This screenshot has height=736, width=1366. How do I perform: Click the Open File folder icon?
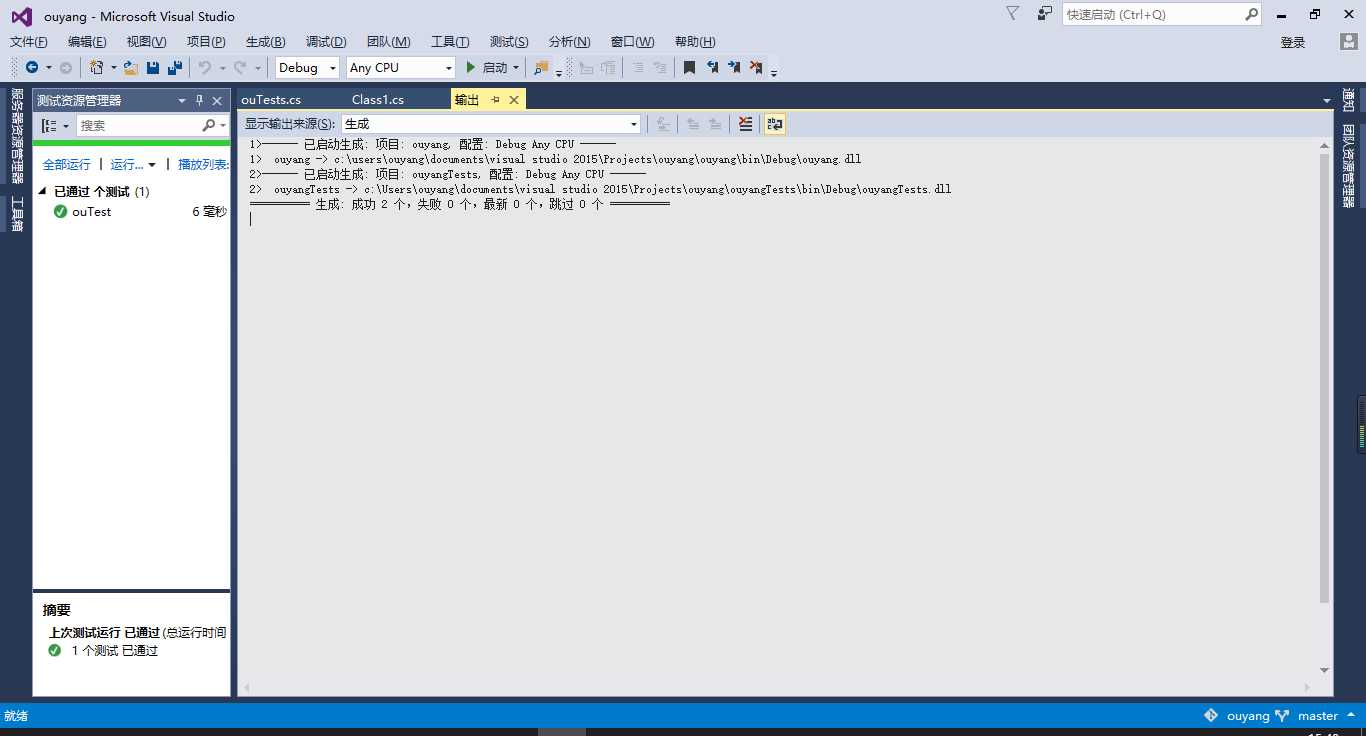(x=131, y=67)
